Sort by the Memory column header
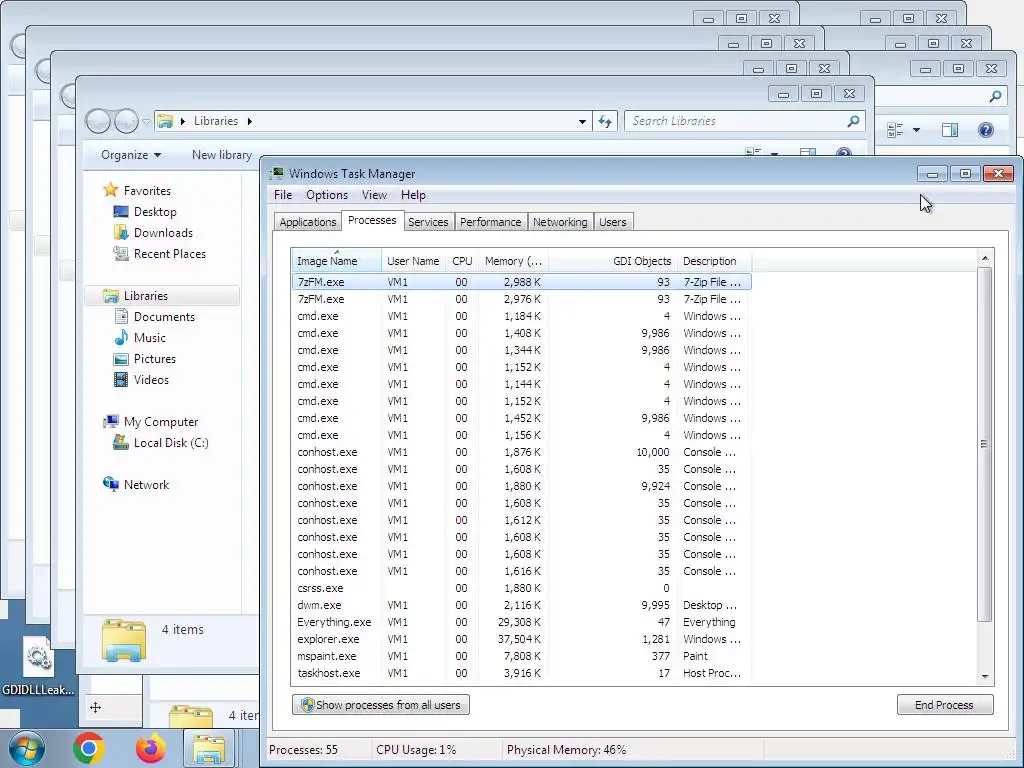This screenshot has height=768, width=1024. pyautogui.click(x=513, y=261)
